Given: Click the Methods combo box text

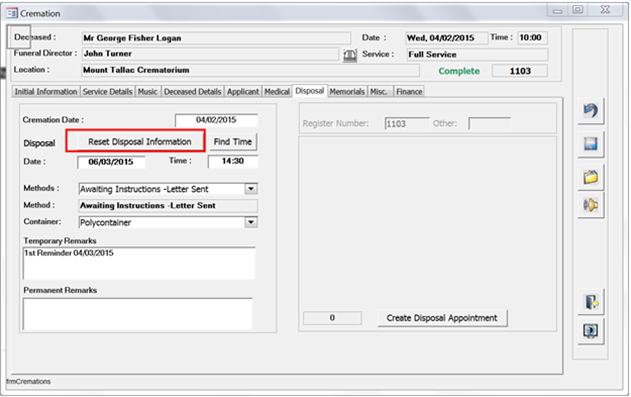Looking at the screenshot, I should (x=161, y=189).
